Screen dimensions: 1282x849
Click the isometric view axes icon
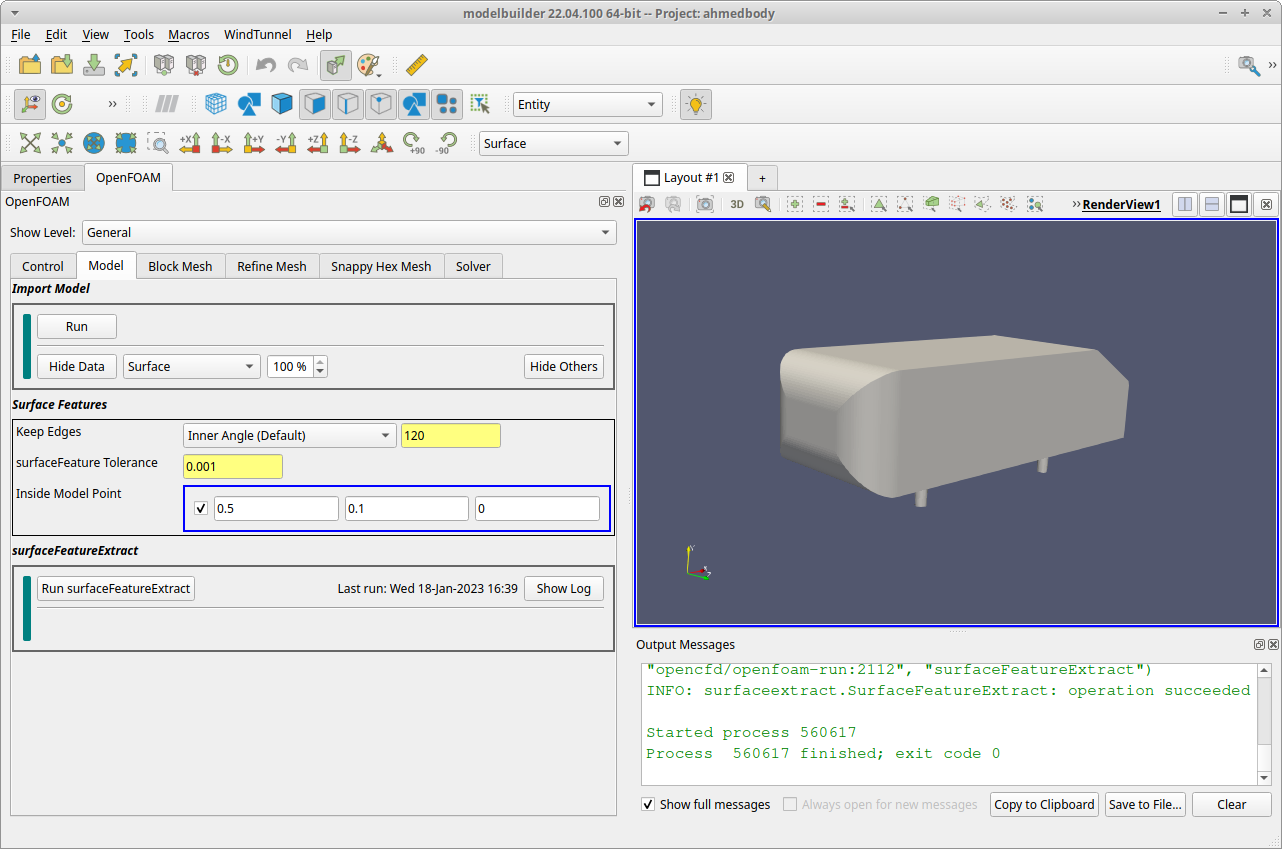(x=381, y=143)
